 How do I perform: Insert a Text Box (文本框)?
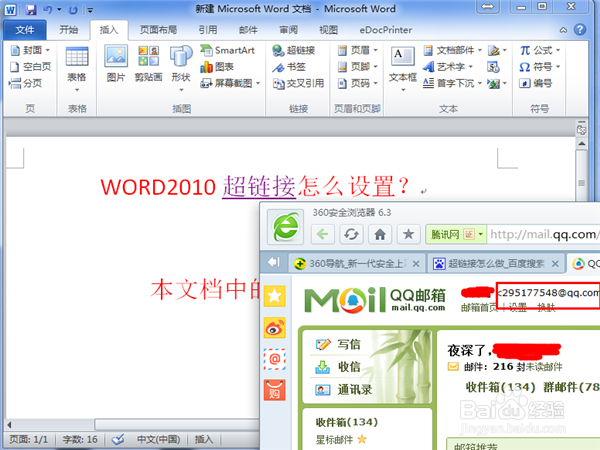pyautogui.click(x=403, y=68)
